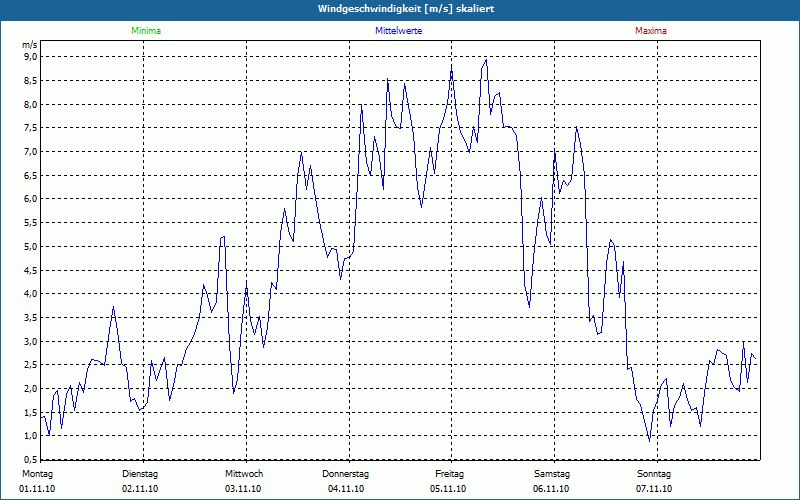Viewport: 800px width, 500px height.
Task: Click the date 01.11.10
Action: pos(37,489)
